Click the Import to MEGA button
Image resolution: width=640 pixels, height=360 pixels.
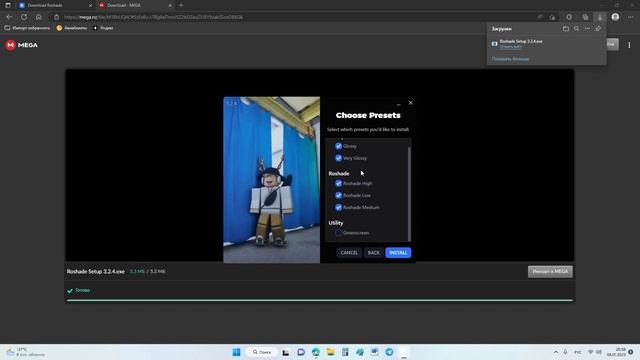coord(550,271)
